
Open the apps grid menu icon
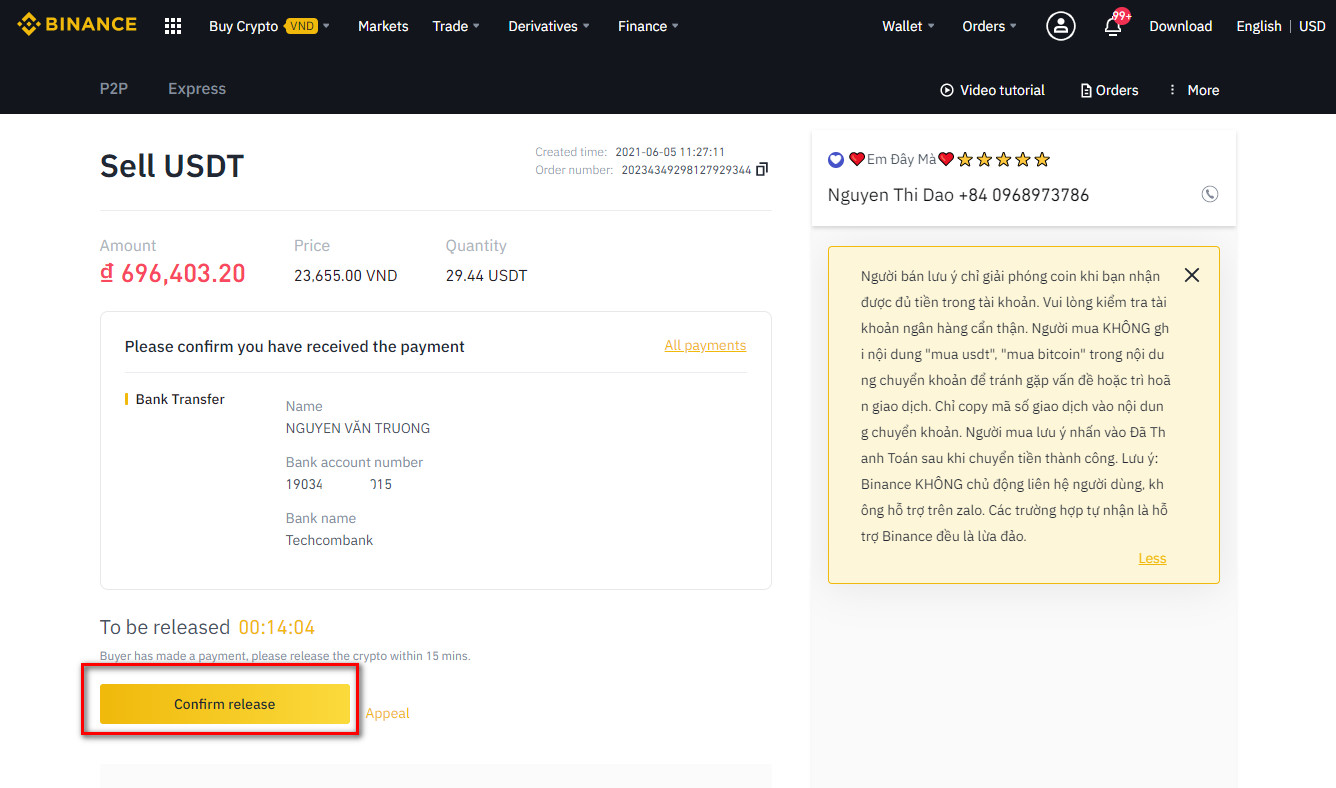(x=173, y=26)
